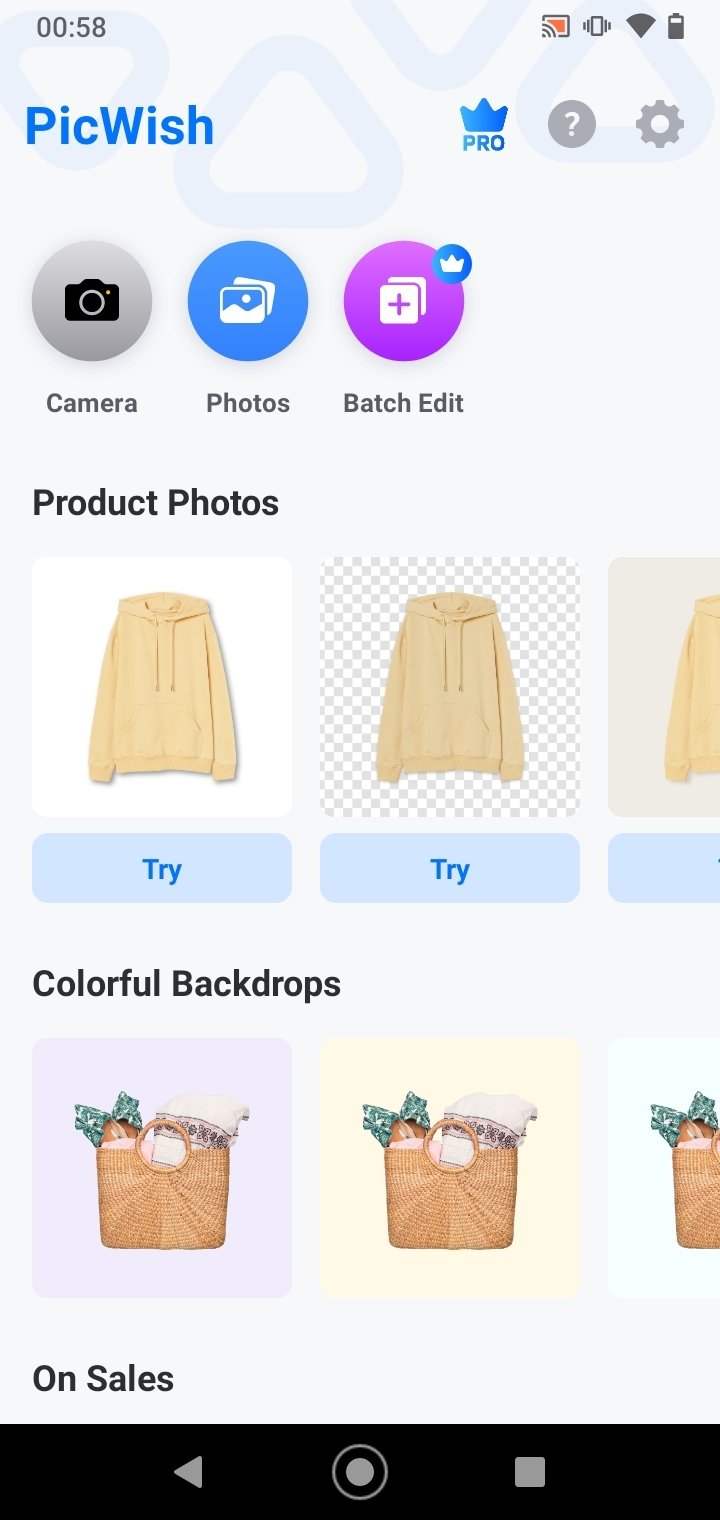The width and height of the screenshot is (720, 1520).
Task: Try the white background hoodie template
Action: pos(162,868)
